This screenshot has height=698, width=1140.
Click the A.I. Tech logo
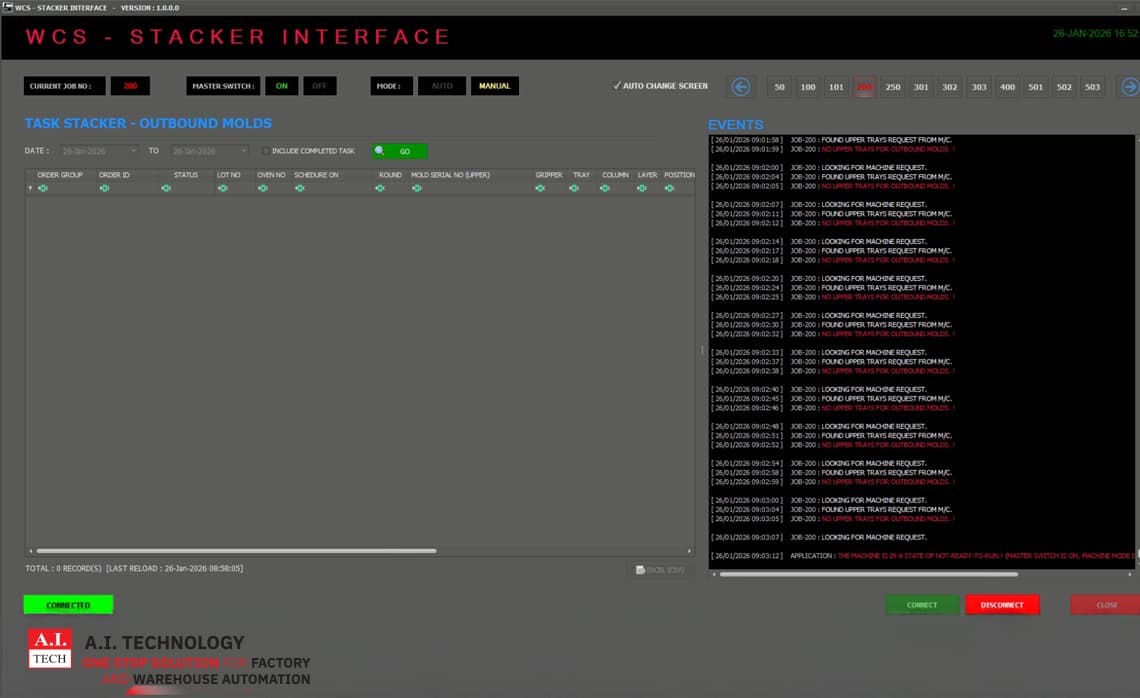click(x=49, y=649)
